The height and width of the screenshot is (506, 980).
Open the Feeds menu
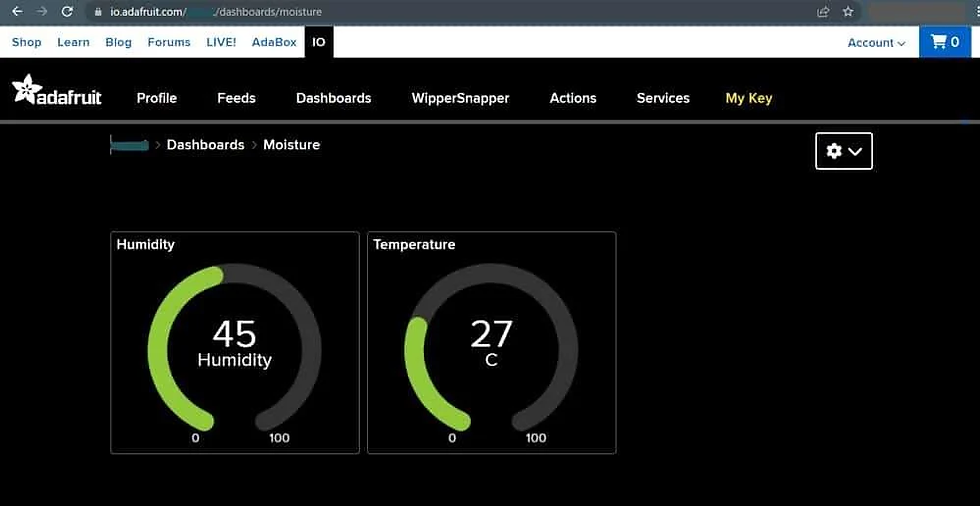[x=236, y=98]
